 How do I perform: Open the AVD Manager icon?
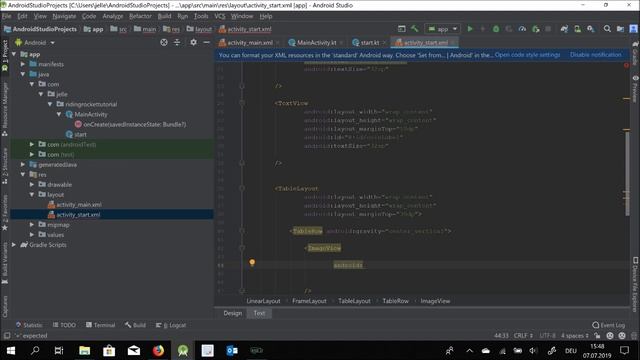click(x=577, y=29)
